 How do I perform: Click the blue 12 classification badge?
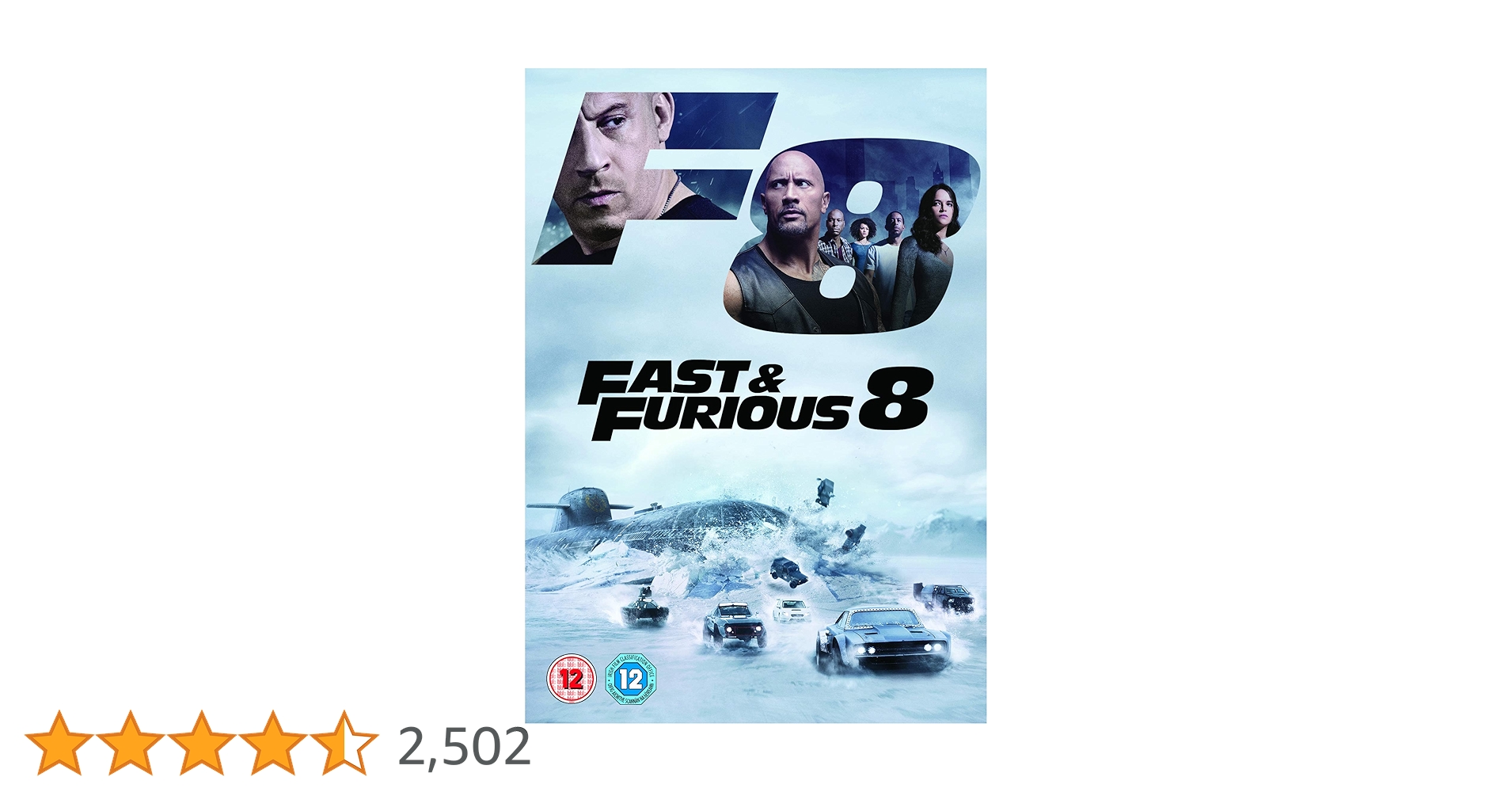coord(631,679)
